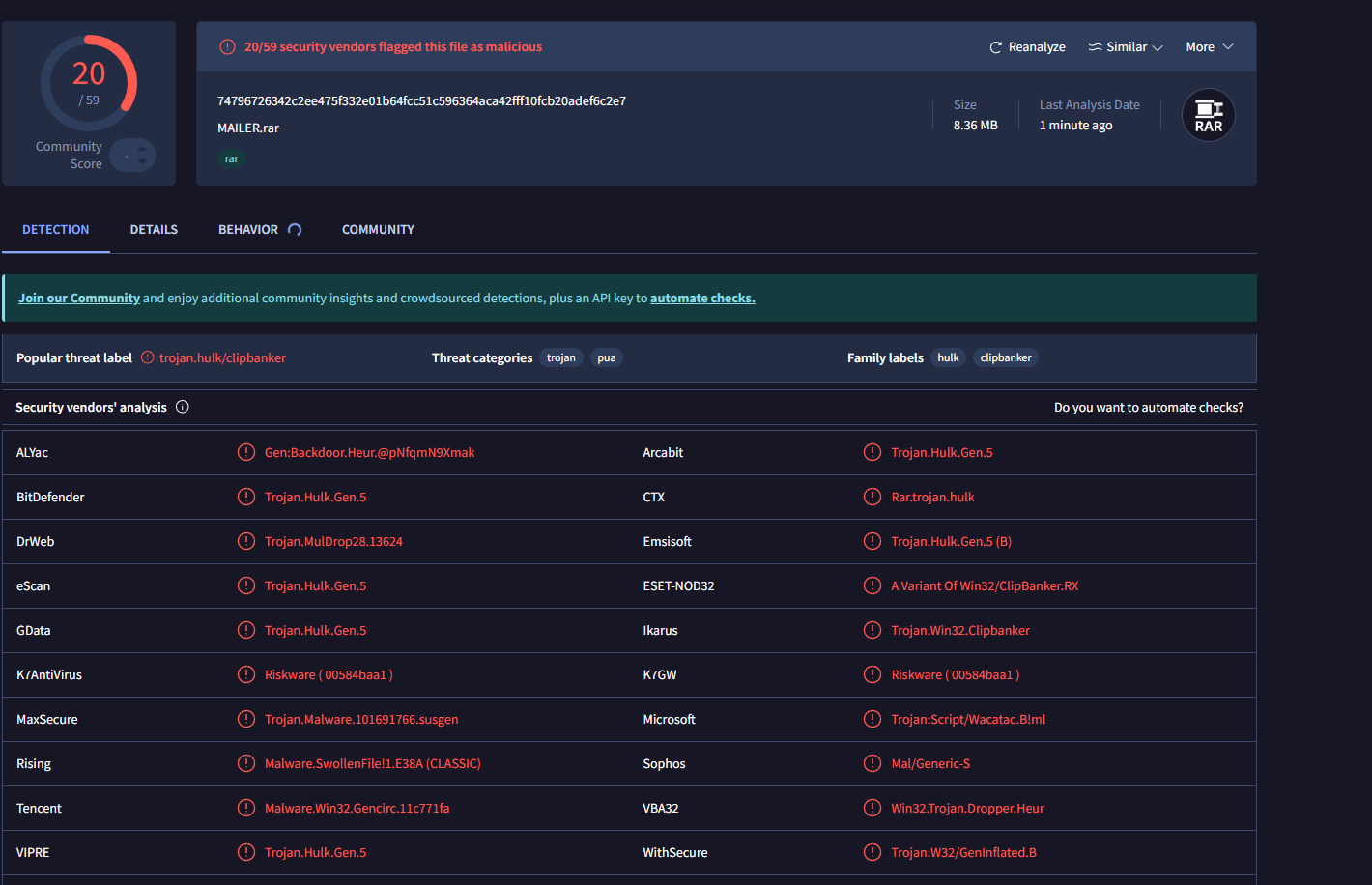Click the alert icon in the eScan row
This screenshot has height=885, width=1372.
click(x=246, y=585)
